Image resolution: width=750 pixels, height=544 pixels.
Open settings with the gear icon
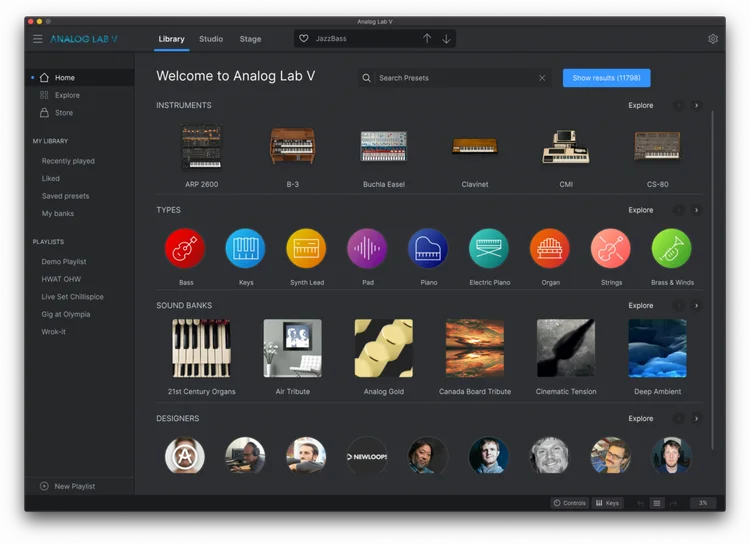[x=713, y=39]
